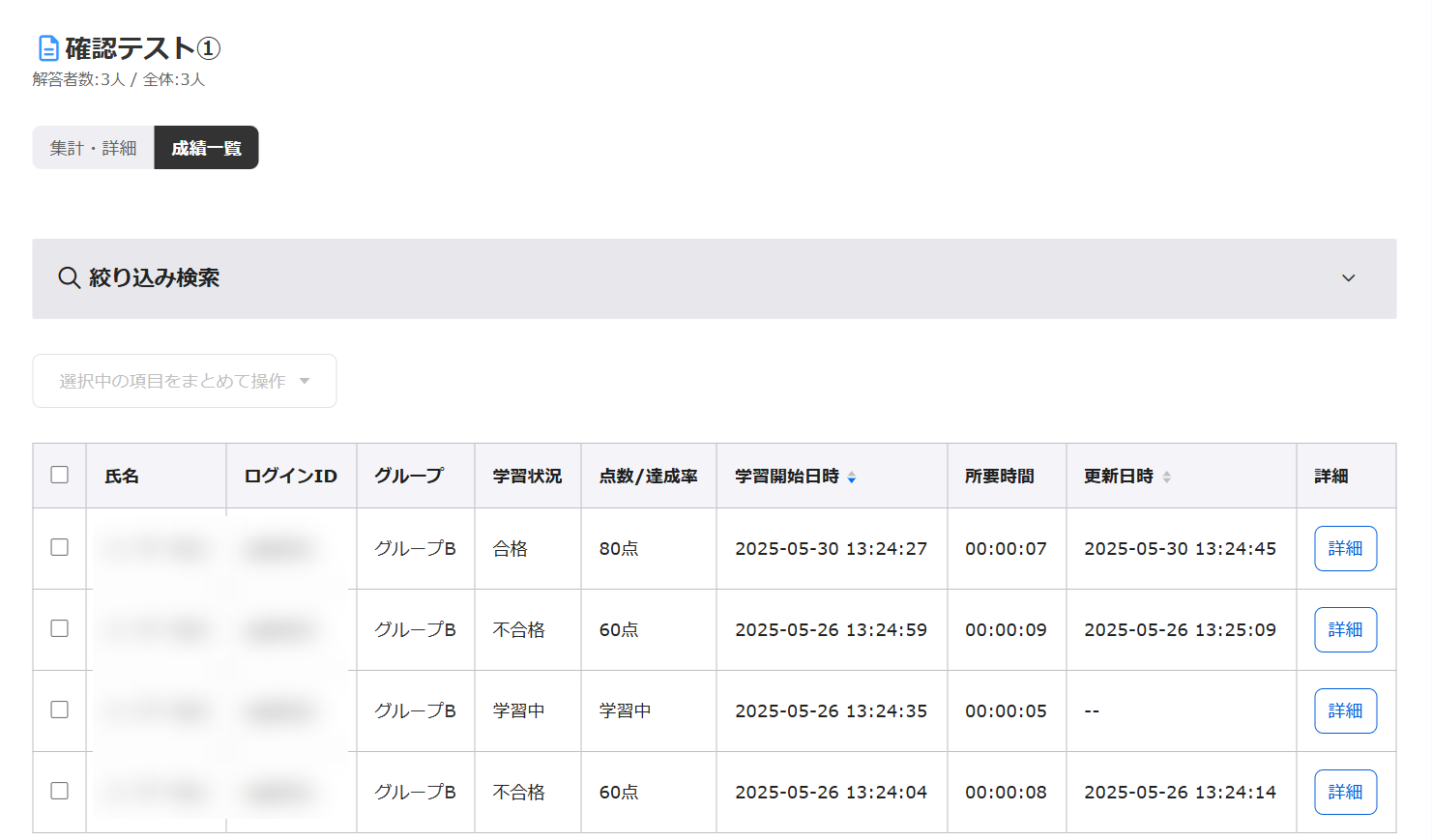Select the 成績一覧 tab
This screenshot has width=1432, height=840.
(x=206, y=148)
